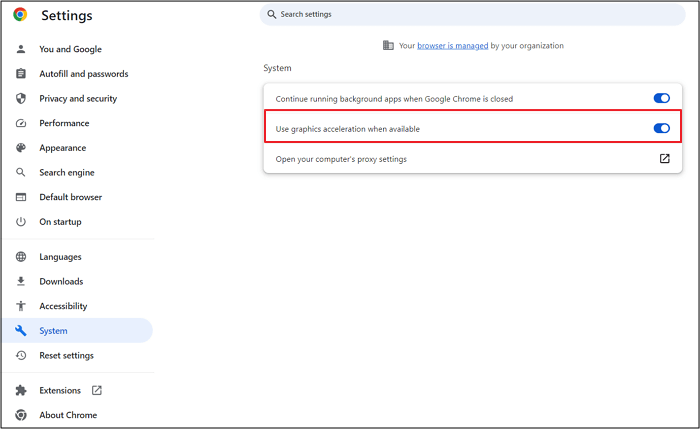Open the computer's proxy settings launch icon

(664, 159)
